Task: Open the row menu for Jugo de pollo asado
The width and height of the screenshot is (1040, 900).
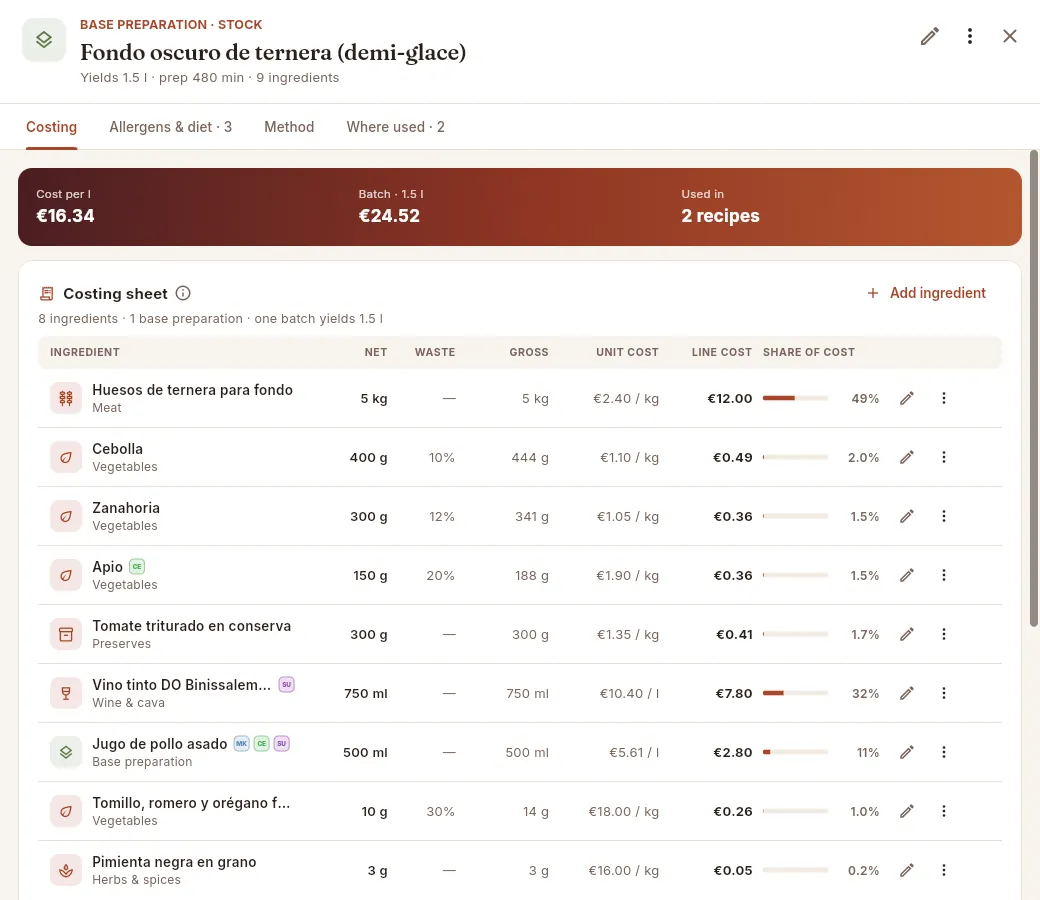Action: pos(944,752)
